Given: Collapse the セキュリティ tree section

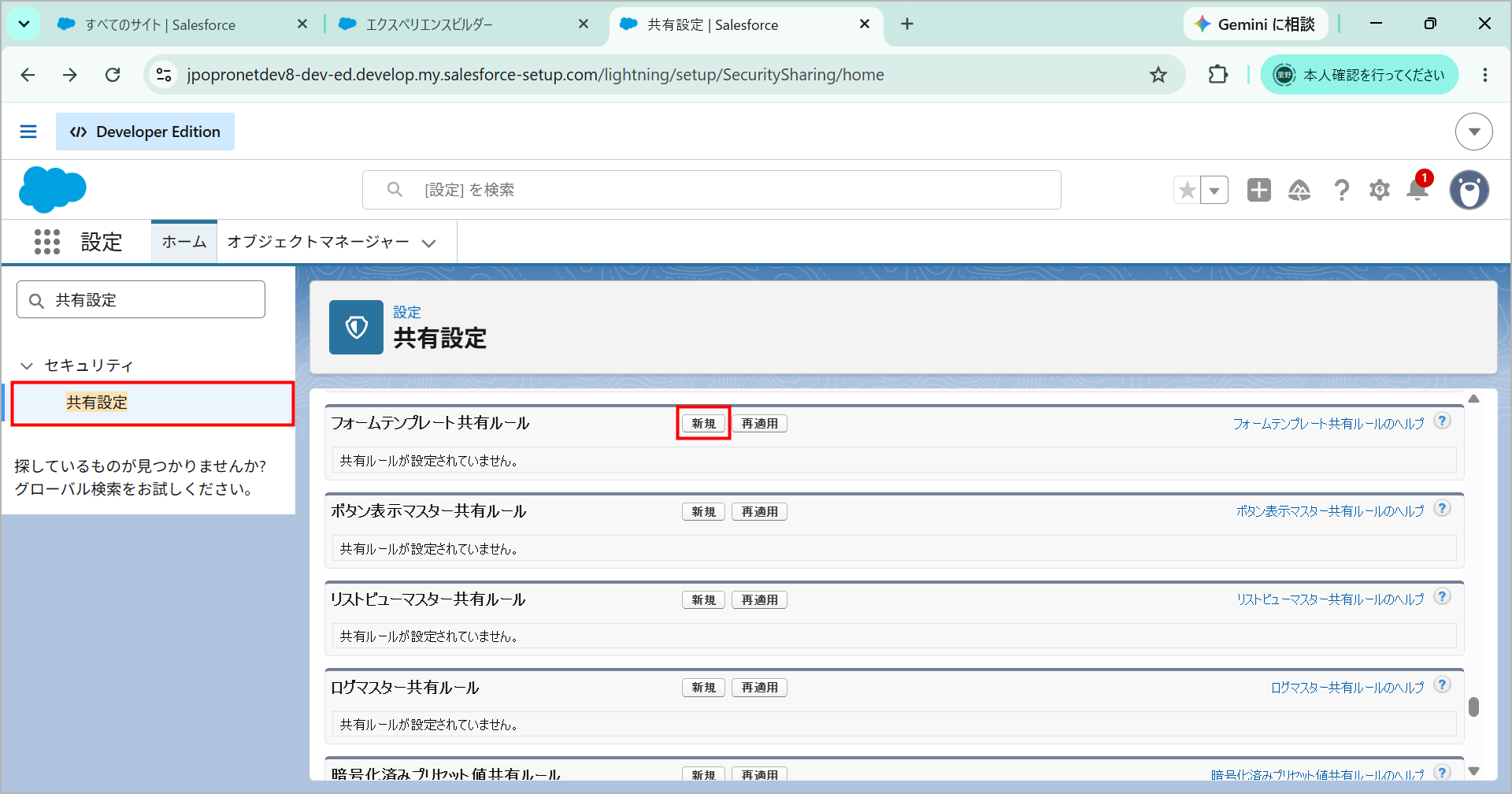Looking at the screenshot, I should pyautogui.click(x=27, y=365).
